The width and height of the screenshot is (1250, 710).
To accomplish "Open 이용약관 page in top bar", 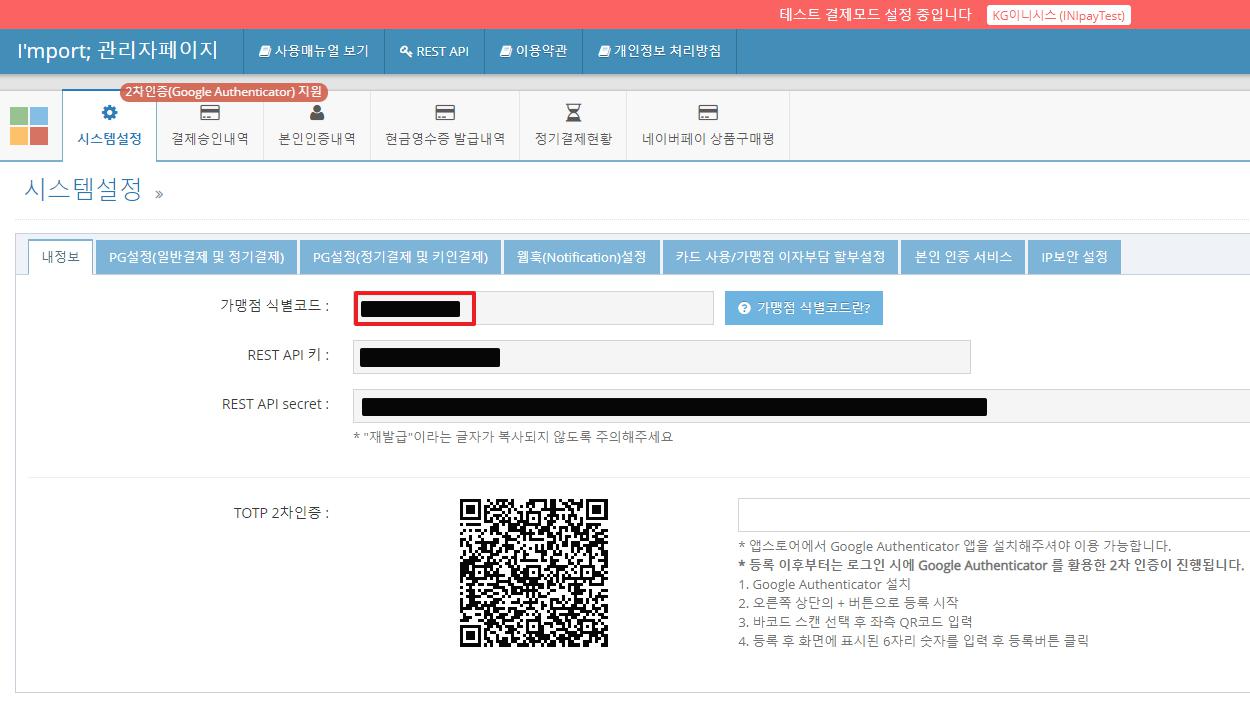I will coord(533,51).
